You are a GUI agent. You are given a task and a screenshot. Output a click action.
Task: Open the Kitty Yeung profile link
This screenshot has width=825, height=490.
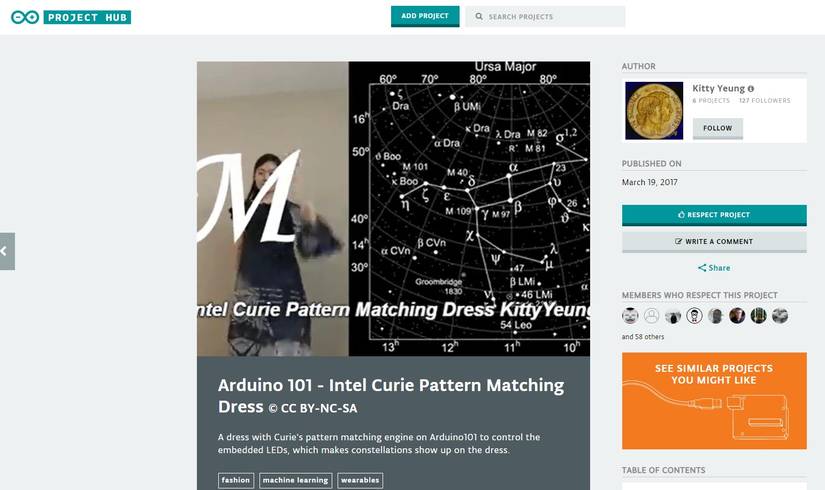tap(718, 88)
